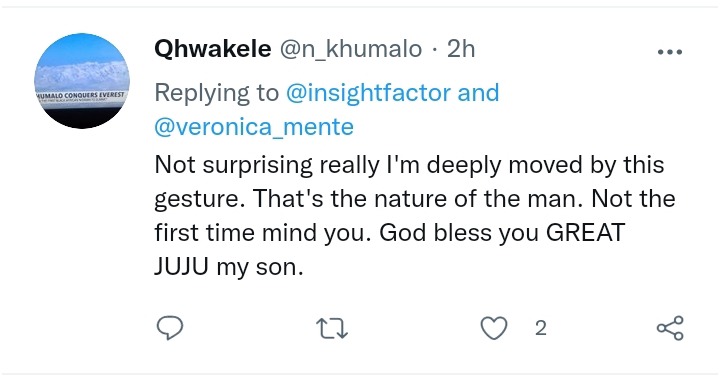Open Qhwakele's profile picture

pos(82,81)
